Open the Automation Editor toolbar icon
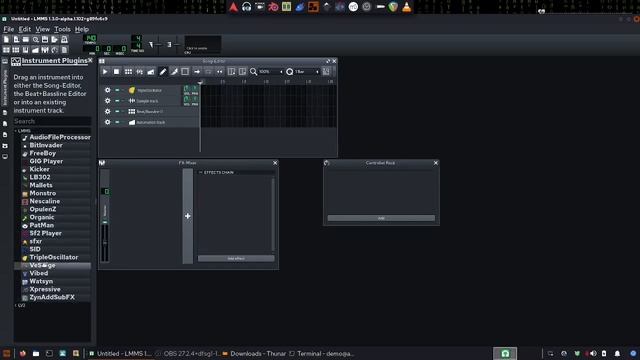Image resolution: width=640 pixels, height=360 pixels. tap(35, 50)
